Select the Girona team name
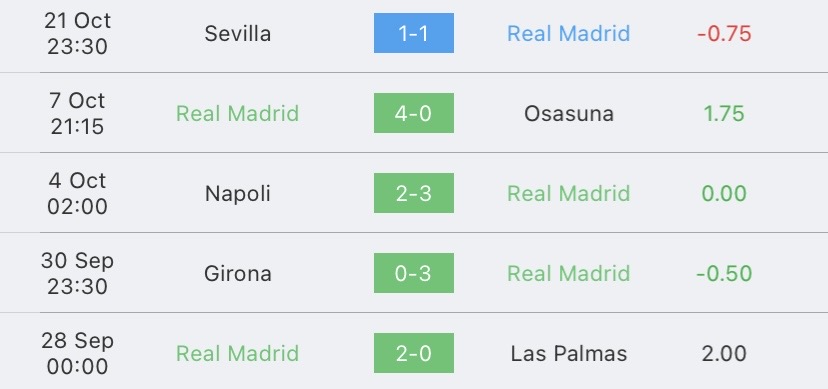The width and height of the screenshot is (828, 389). click(238, 273)
